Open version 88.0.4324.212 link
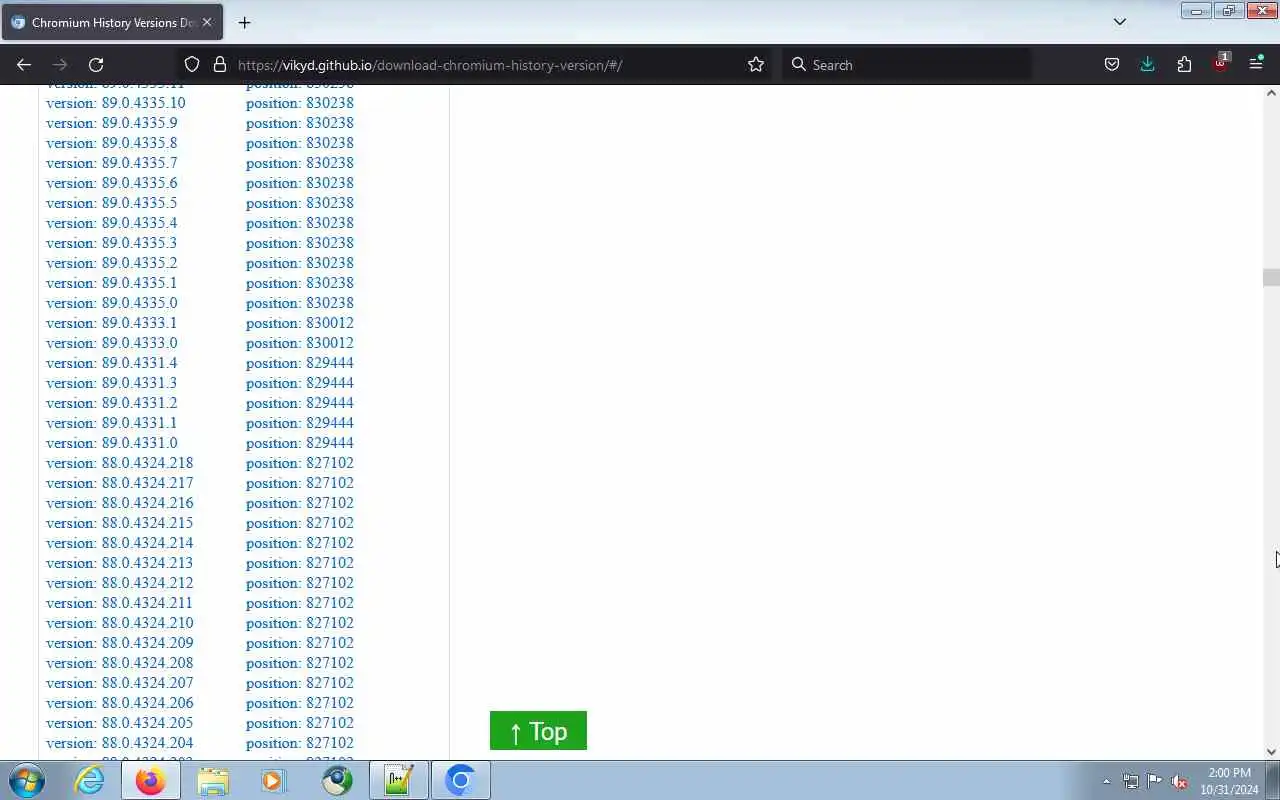This screenshot has height=800, width=1280. click(x=120, y=583)
